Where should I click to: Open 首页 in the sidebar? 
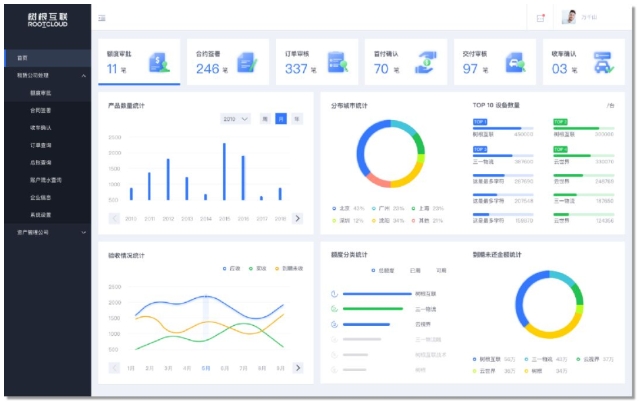pos(23,57)
